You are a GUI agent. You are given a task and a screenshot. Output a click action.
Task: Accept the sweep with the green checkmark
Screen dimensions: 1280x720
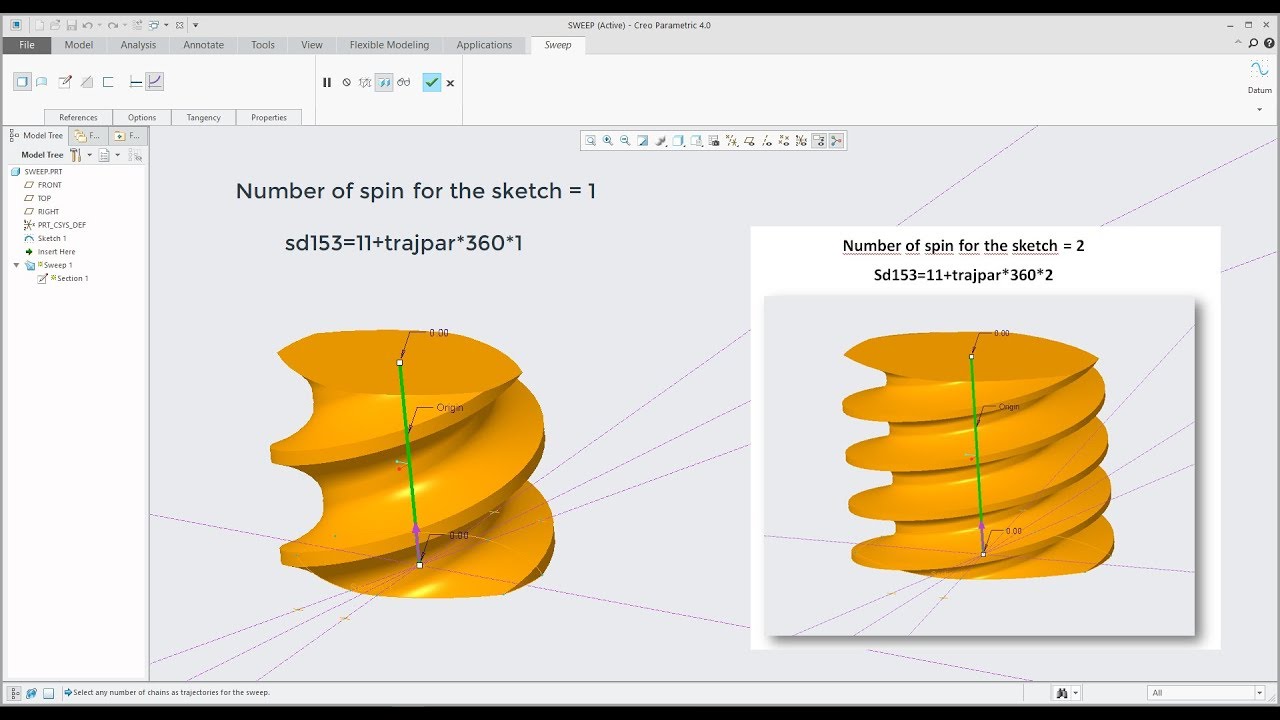coord(432,83)
